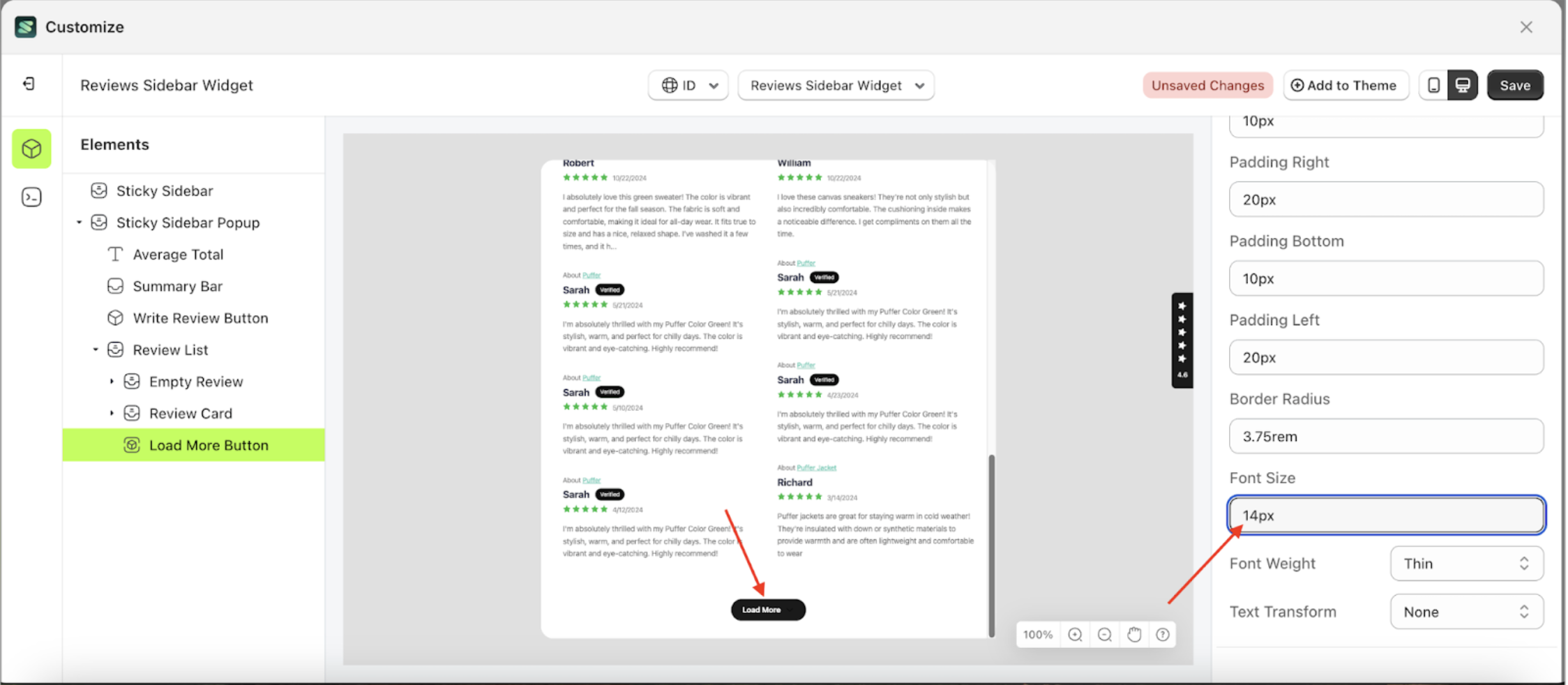Zoom in with the magnifier plus icon
The image size is (1568, 685).
(1074, 634)
